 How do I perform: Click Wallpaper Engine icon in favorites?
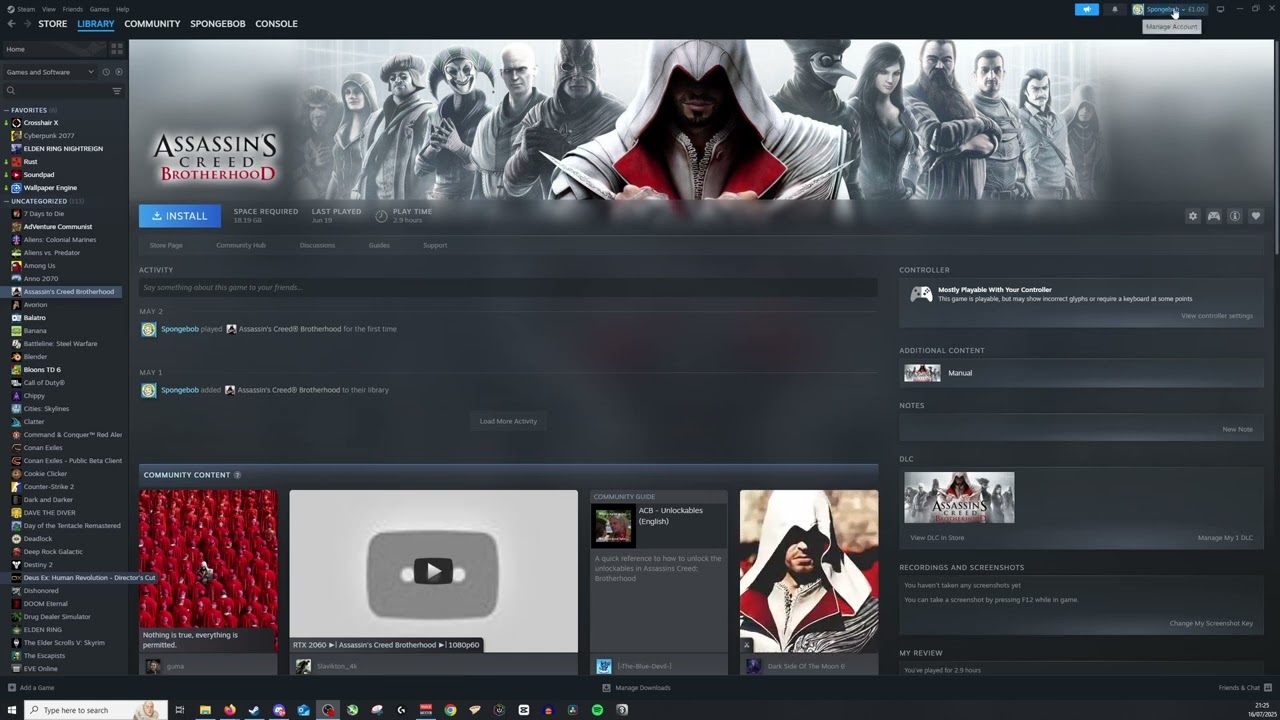[16, 188]
